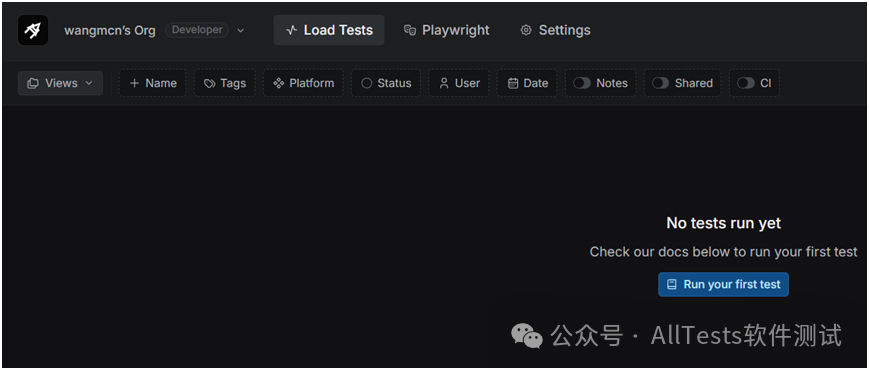The height and width of the screenshot is (370, 869).
Task: Click the Developer plan badge
Action: pyautogui.click(x=197, y=30)
